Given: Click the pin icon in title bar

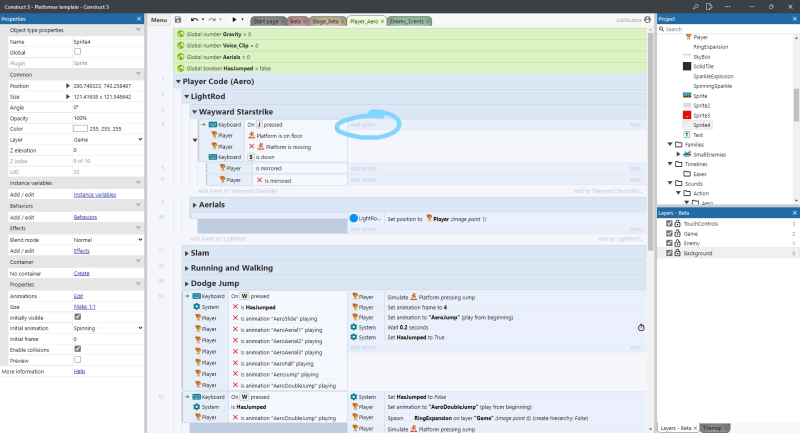Looking at the screenshot, I should [x=695, y=7].
